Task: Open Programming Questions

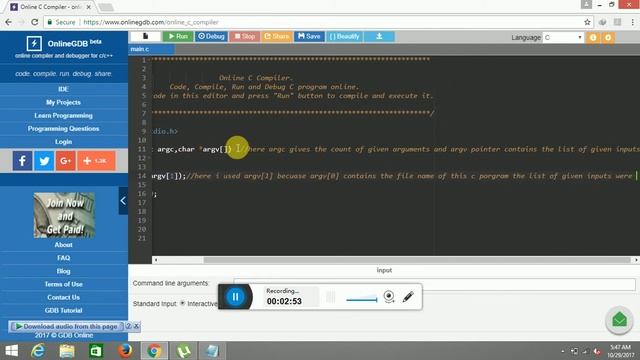Action: pos(63,129)
